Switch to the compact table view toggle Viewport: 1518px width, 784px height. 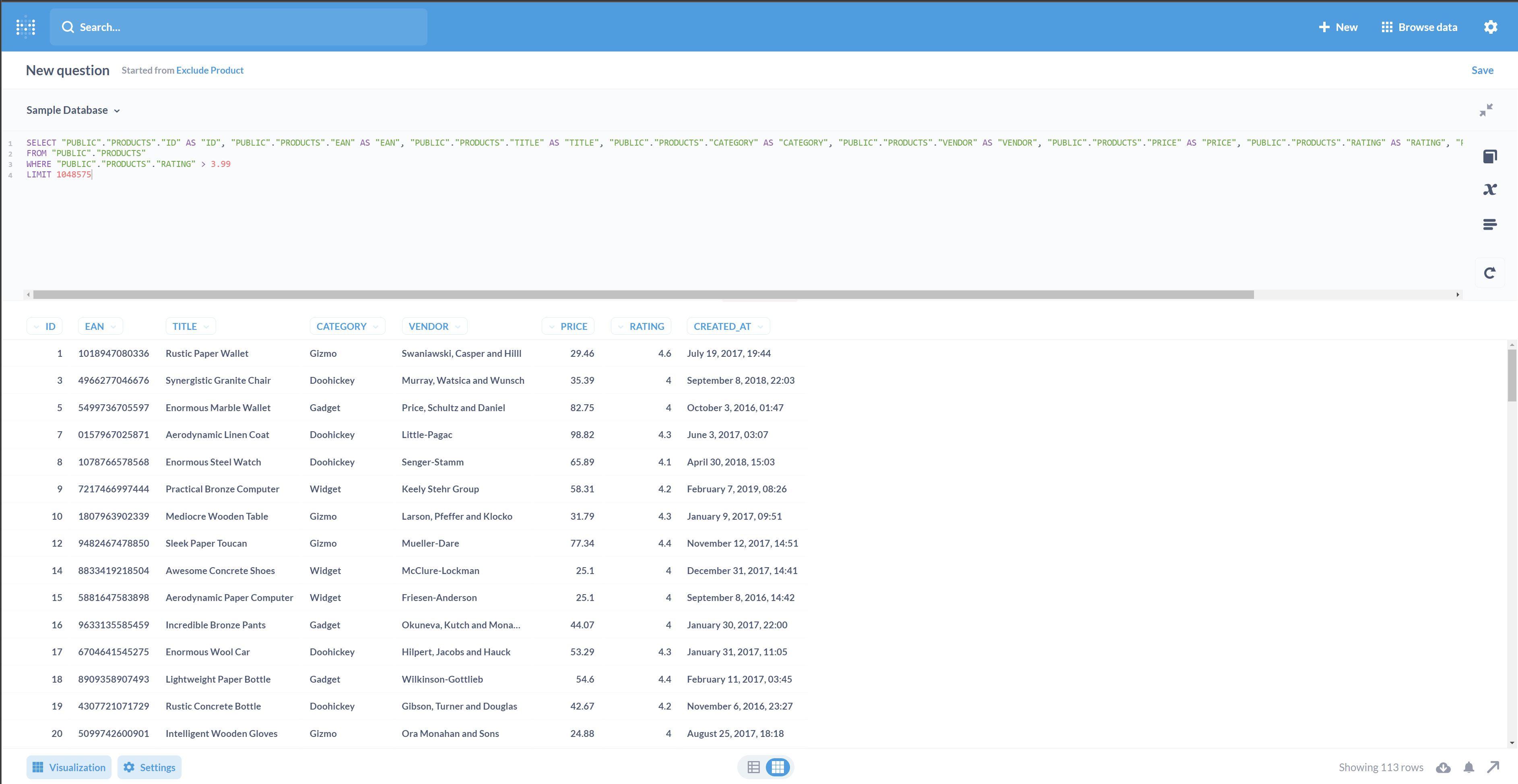(753, 767)
